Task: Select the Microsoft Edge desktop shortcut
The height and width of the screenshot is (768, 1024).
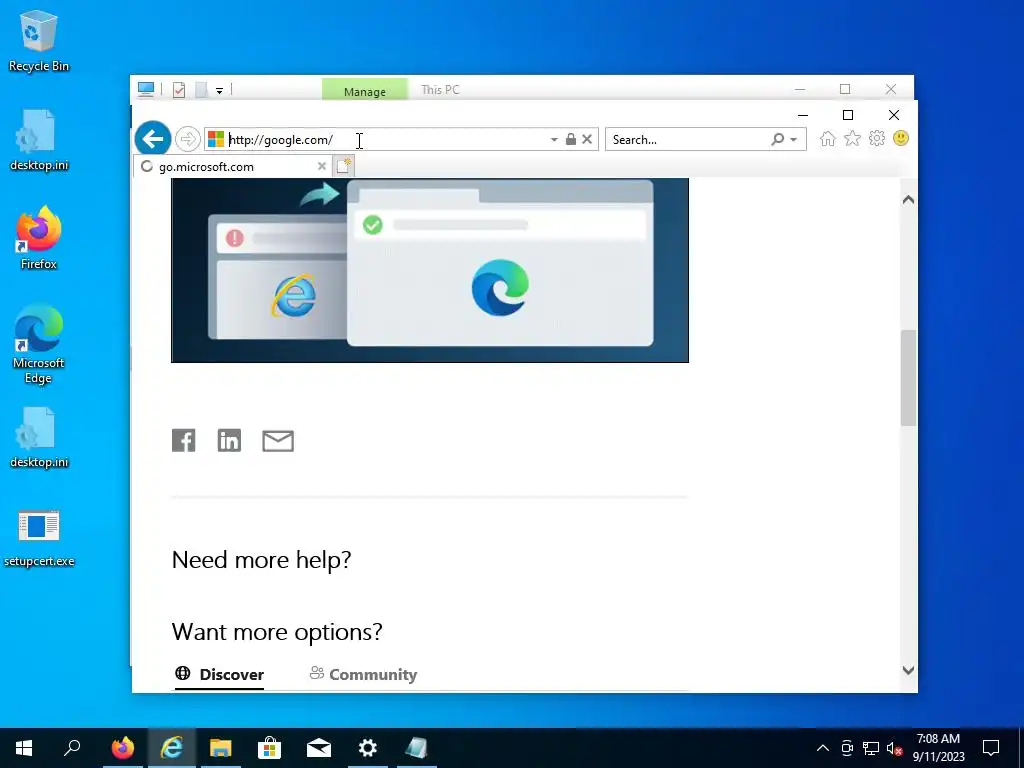Action: (39, 344)
